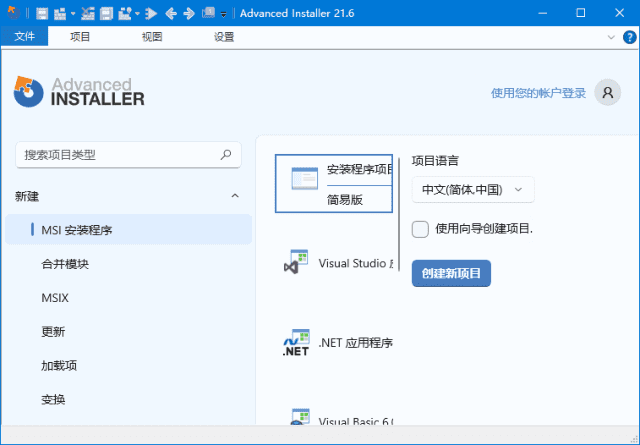Open the 设置 ribbon tab
Screen dimensions: 640x445
tap(224, 37)
